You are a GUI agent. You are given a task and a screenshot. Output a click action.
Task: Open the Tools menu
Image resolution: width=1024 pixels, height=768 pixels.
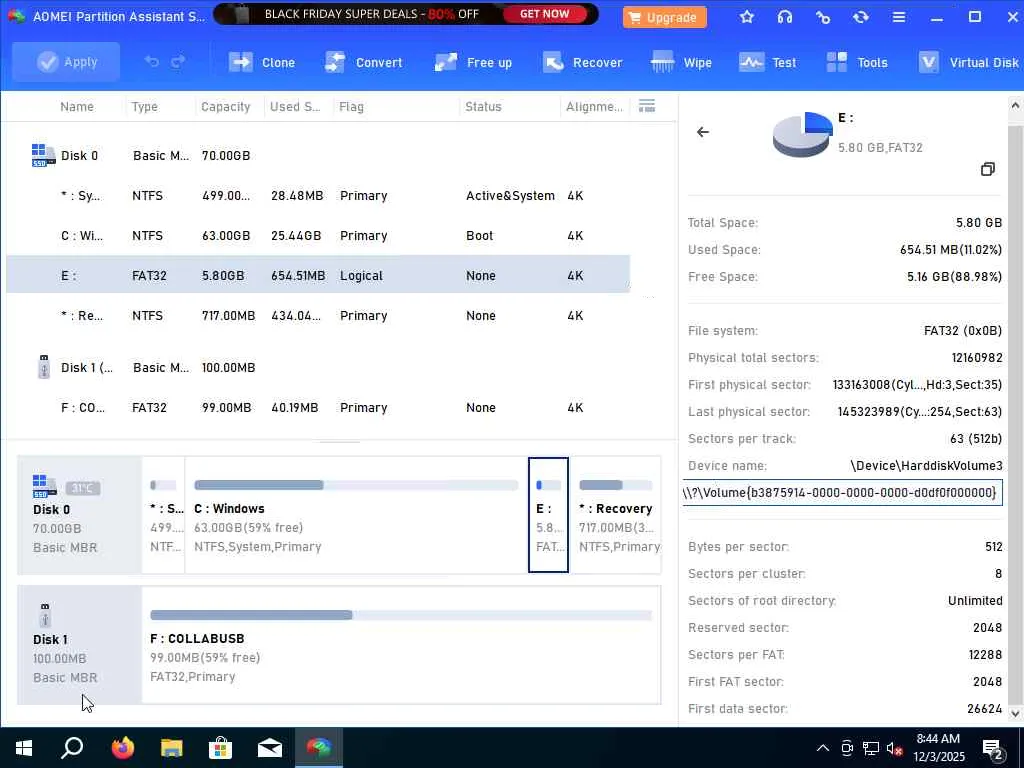(x=856, y=63)
